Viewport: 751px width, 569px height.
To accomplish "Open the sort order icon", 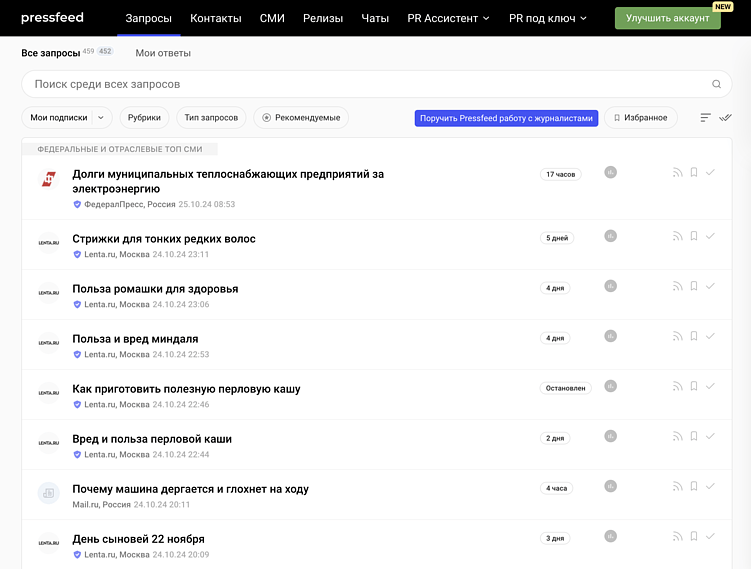I will (x=705, y=118).
